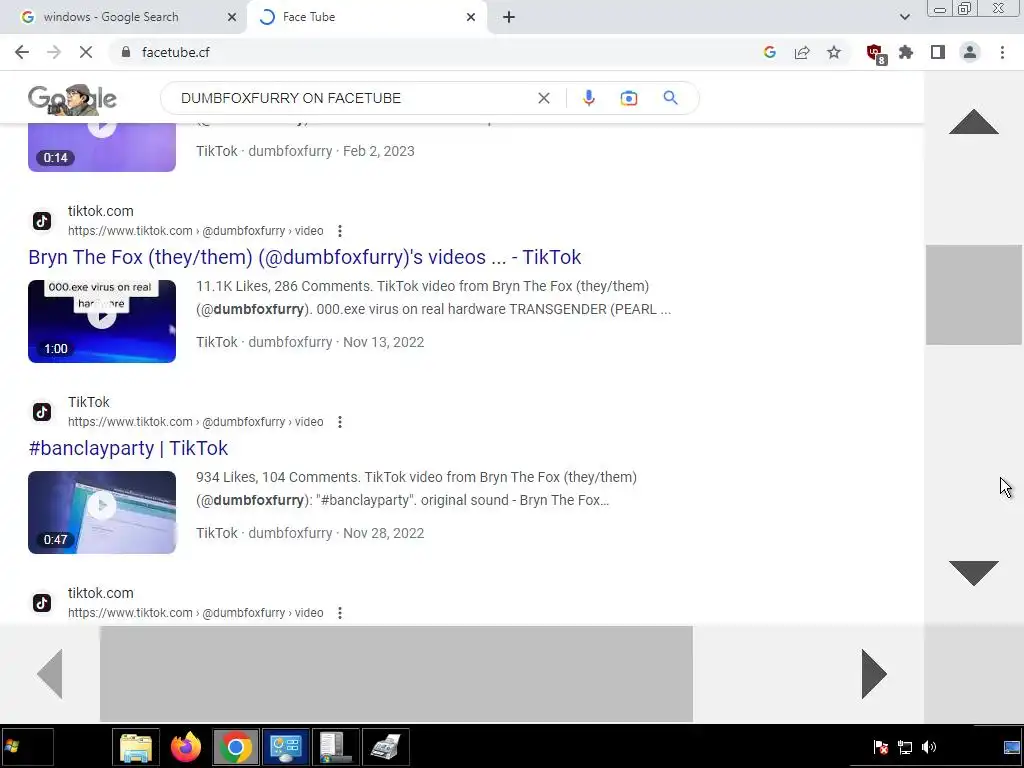This screenshot has width=1024, height=768.
Task: Click the vertical scrollbar up arrow
Action: (973, 122)
